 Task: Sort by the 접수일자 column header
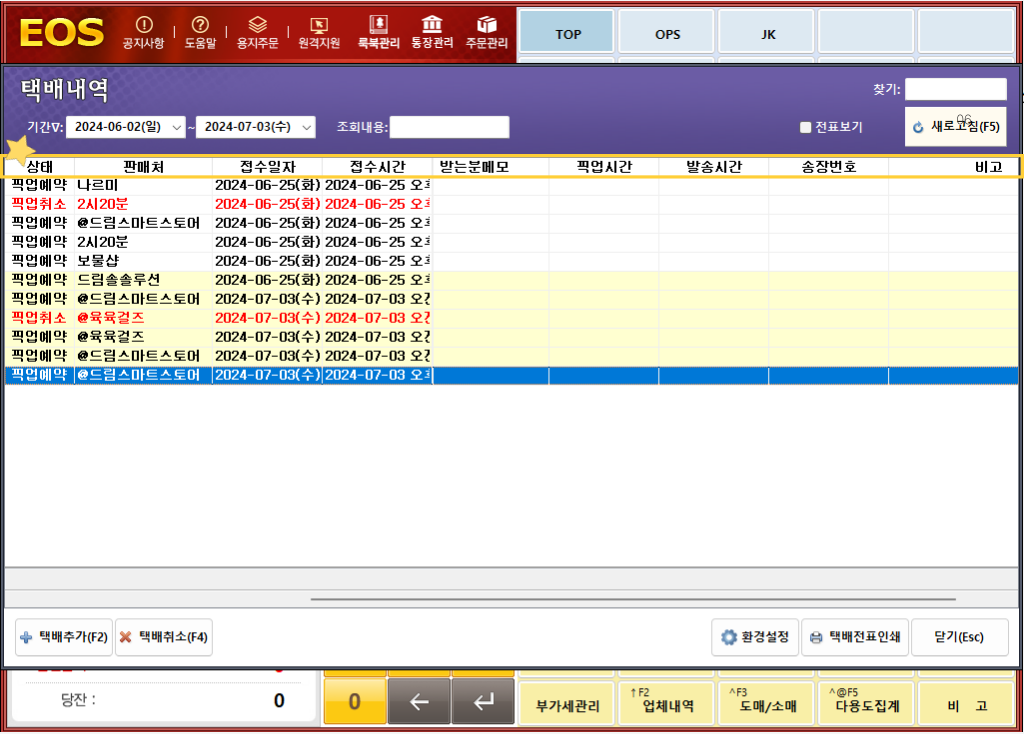click(267, 167)
